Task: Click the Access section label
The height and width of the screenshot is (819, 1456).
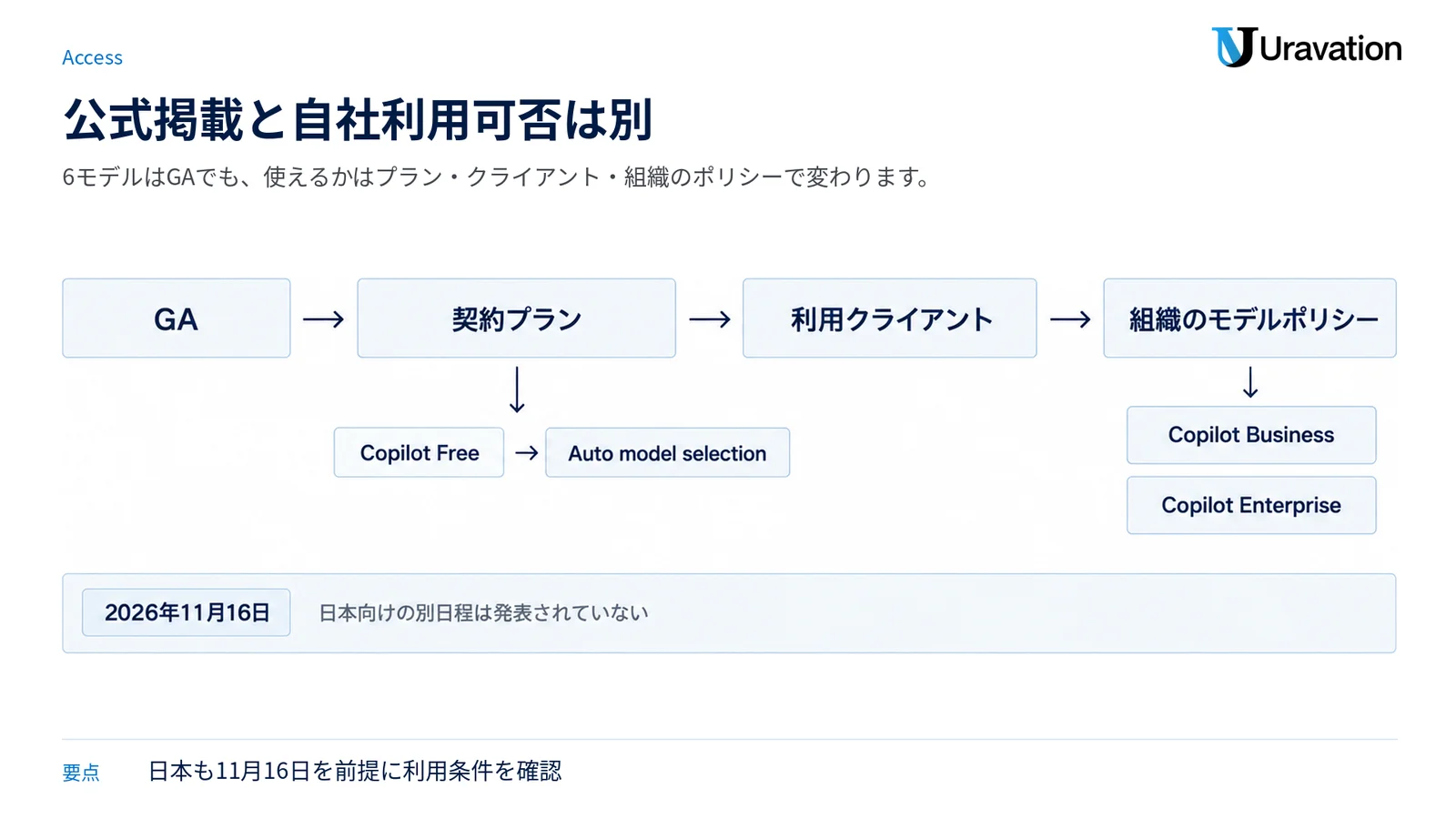Action: pyautogui.click(x=92, y=57)
